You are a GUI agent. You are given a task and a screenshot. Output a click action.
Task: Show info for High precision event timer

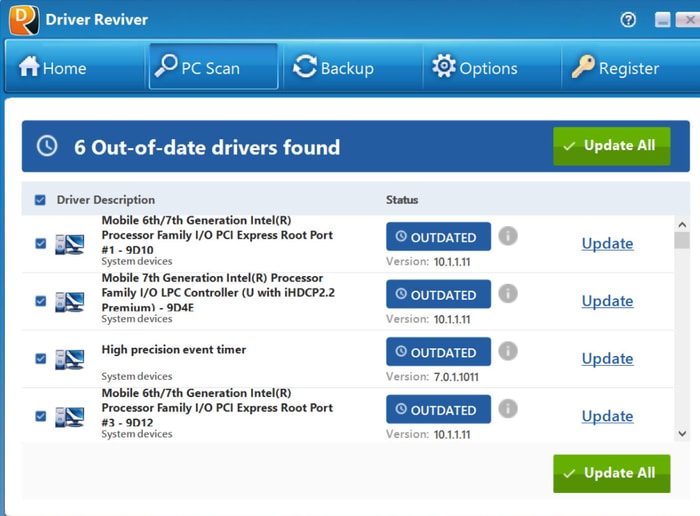[x=508, y=351]
